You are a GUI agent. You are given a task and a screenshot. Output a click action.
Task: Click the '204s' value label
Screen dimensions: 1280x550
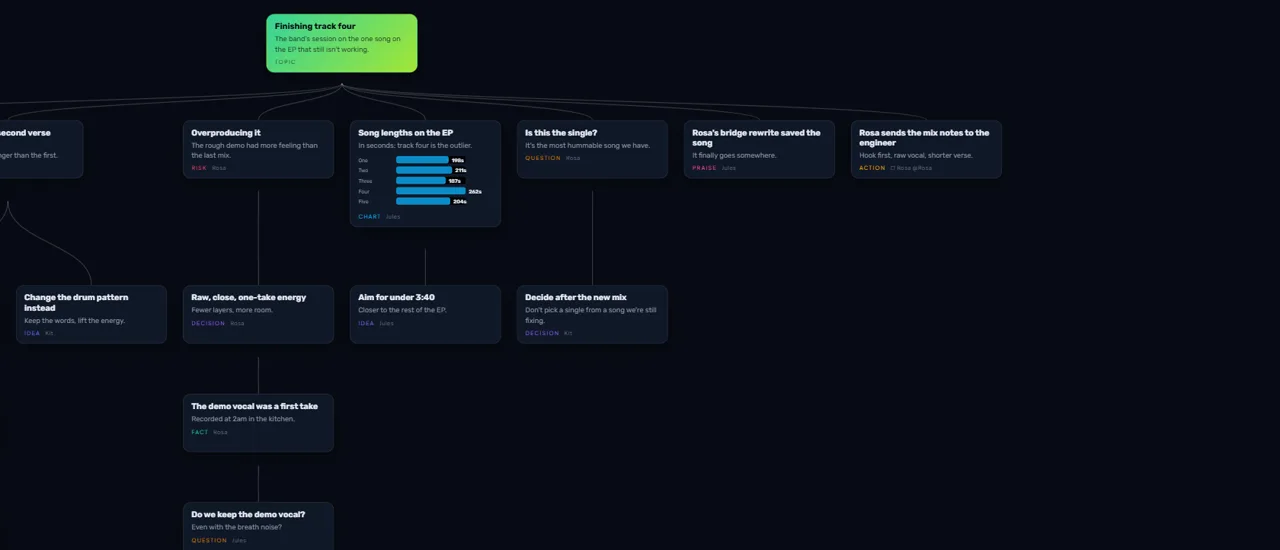(x=459, y=201)
